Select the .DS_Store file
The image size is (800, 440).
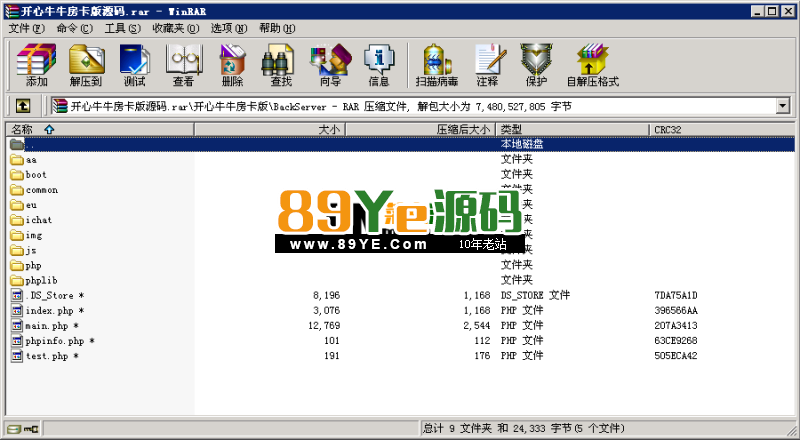coord(47,296)
